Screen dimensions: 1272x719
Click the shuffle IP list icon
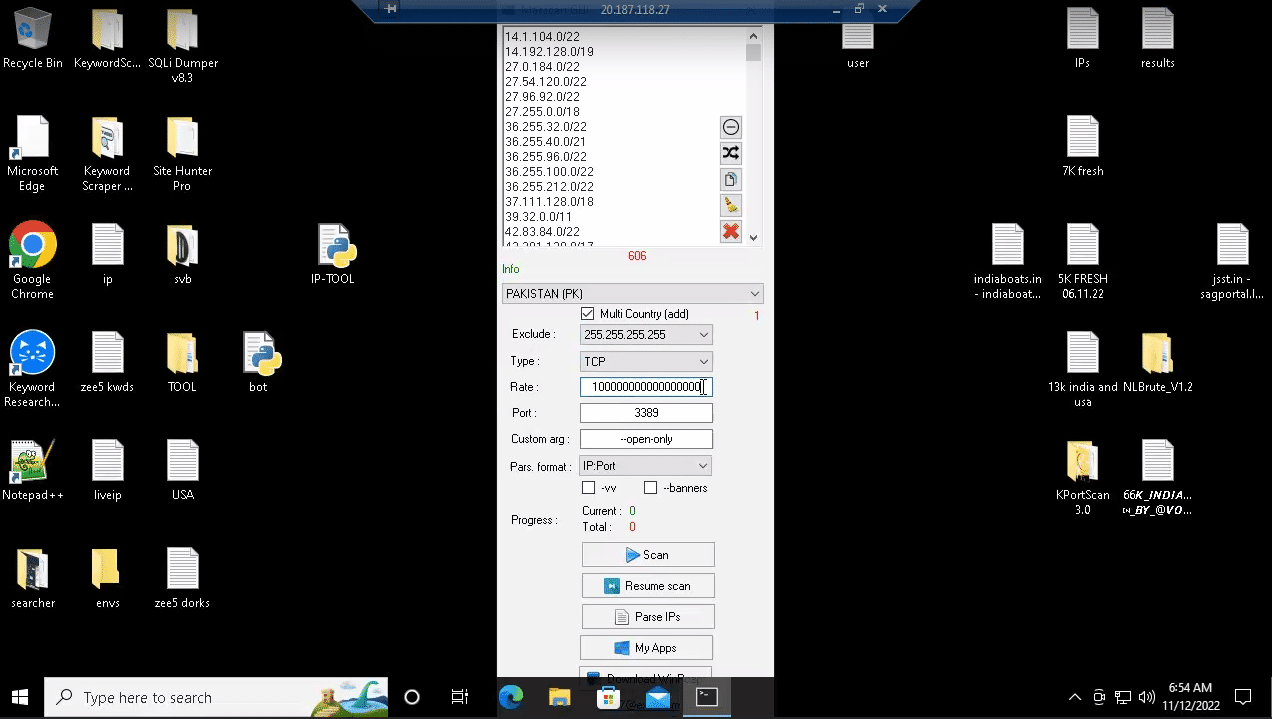coord(731,153)
